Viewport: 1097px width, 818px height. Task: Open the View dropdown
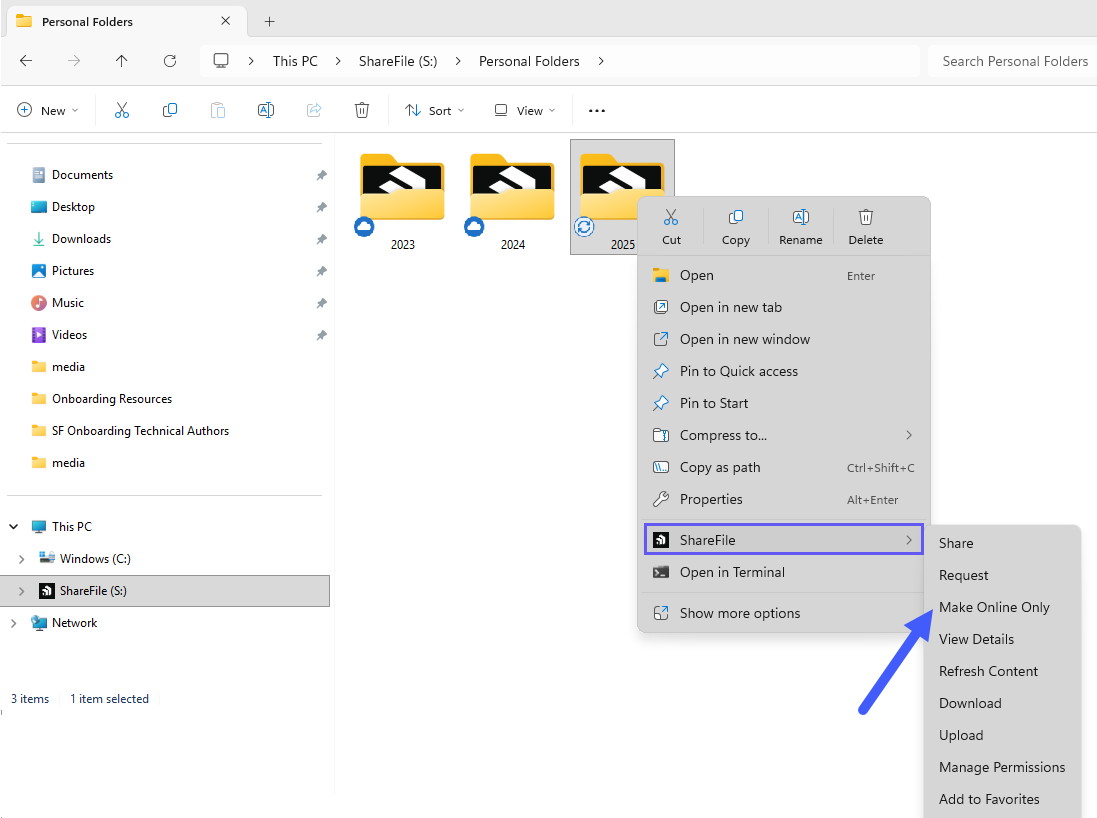pos(525,110)
